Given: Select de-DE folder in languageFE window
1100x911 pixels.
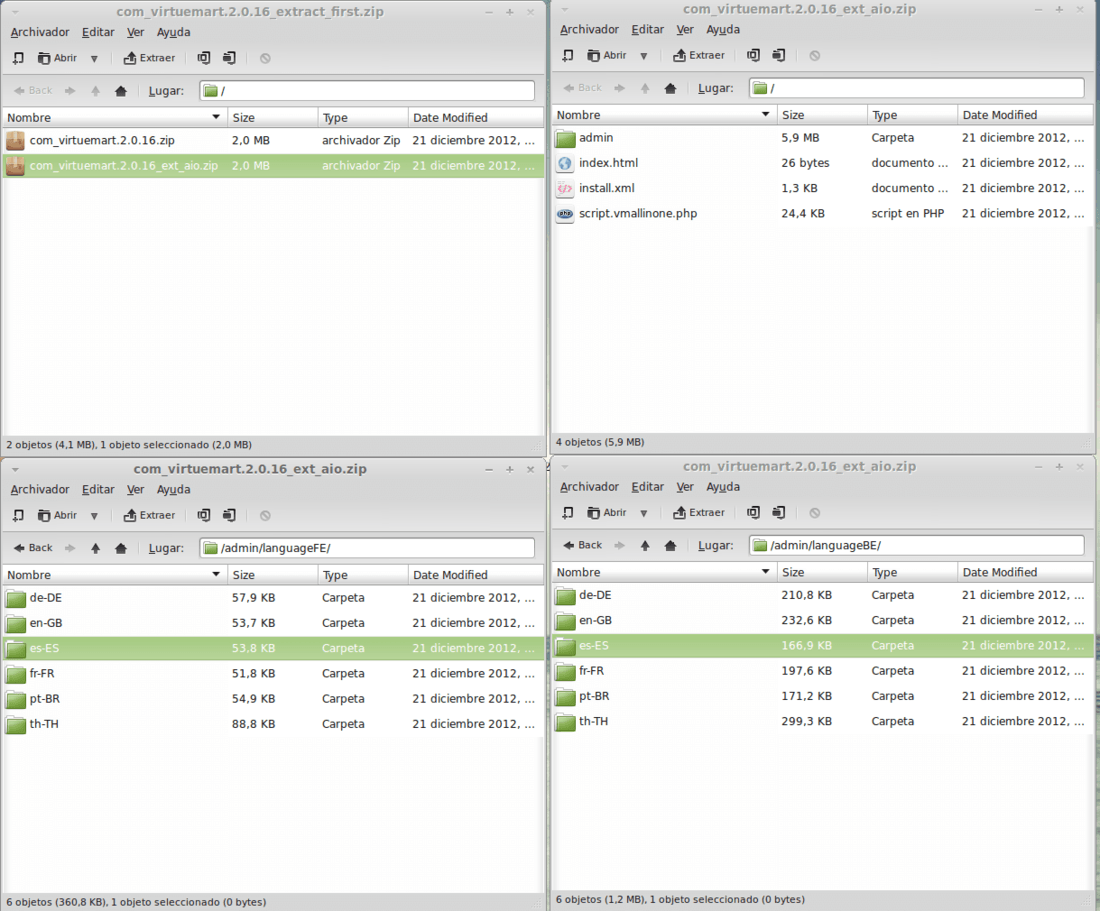Looking at the screenshot, I should [274, 598].
